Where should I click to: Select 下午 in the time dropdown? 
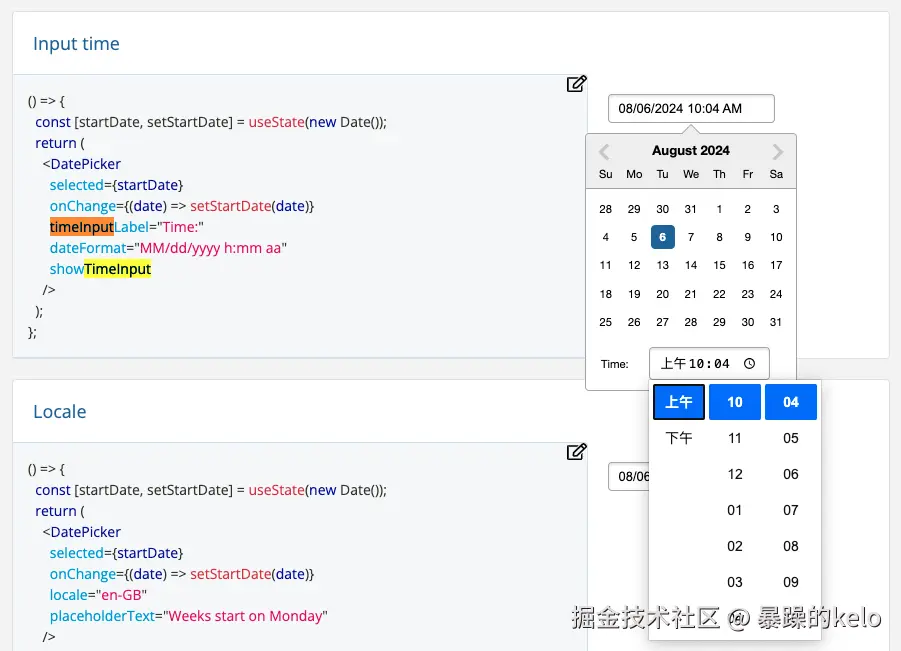pyautogui.click(x=679, y=438)
